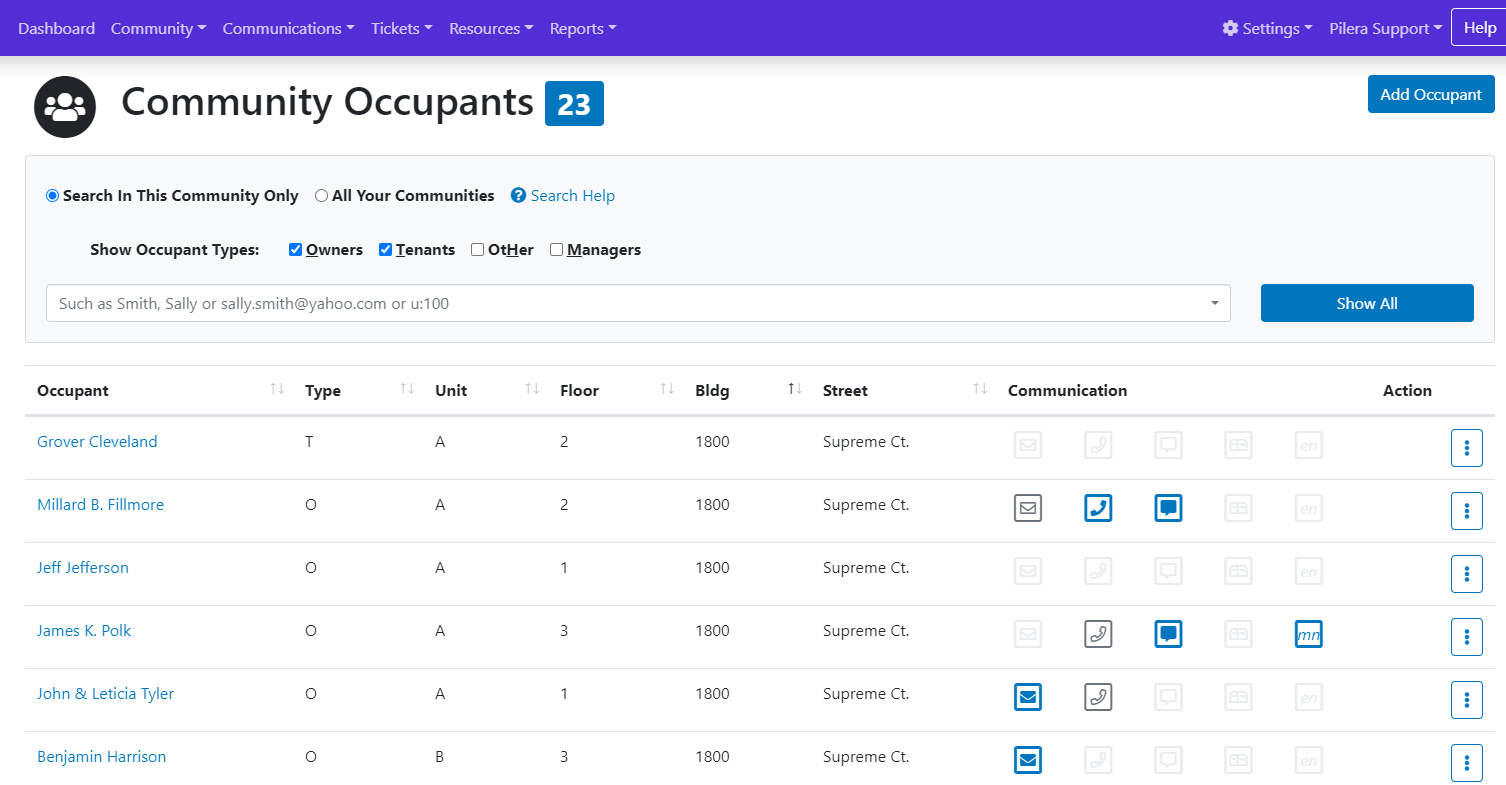Open the Action menu for Jeff Jefferson
This screenshot has height=785, width=1506.
coord(1467,573)
